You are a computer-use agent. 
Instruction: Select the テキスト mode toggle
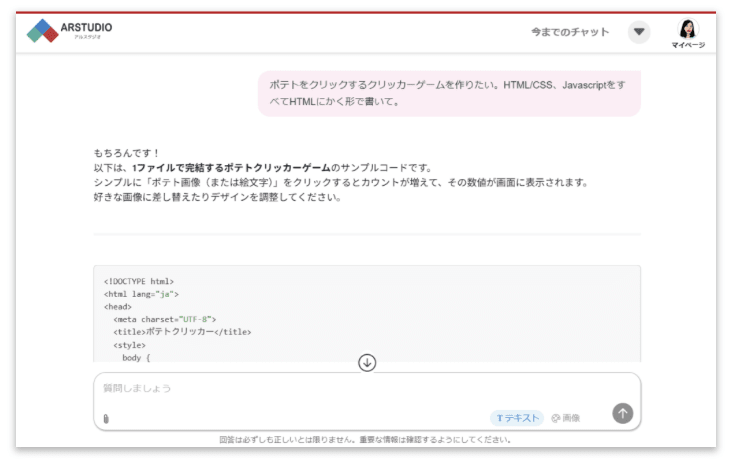(517, 418)
